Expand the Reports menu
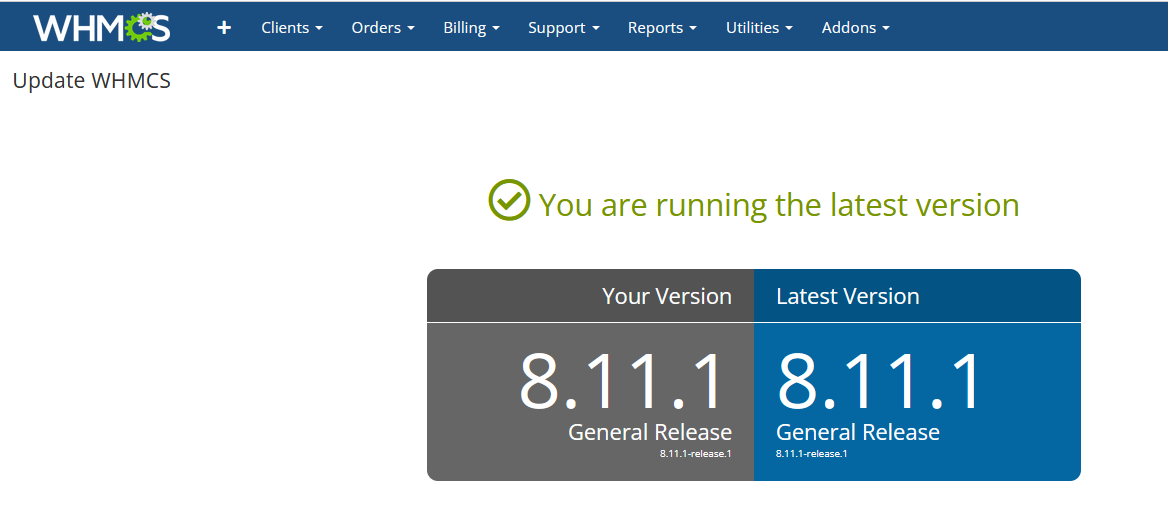This screenshot has width=1168, height=507. click(662, 28)
